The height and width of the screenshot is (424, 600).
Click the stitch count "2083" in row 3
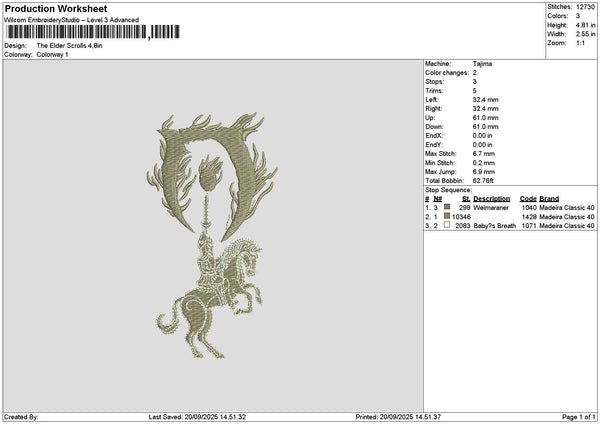click(463, 226)
